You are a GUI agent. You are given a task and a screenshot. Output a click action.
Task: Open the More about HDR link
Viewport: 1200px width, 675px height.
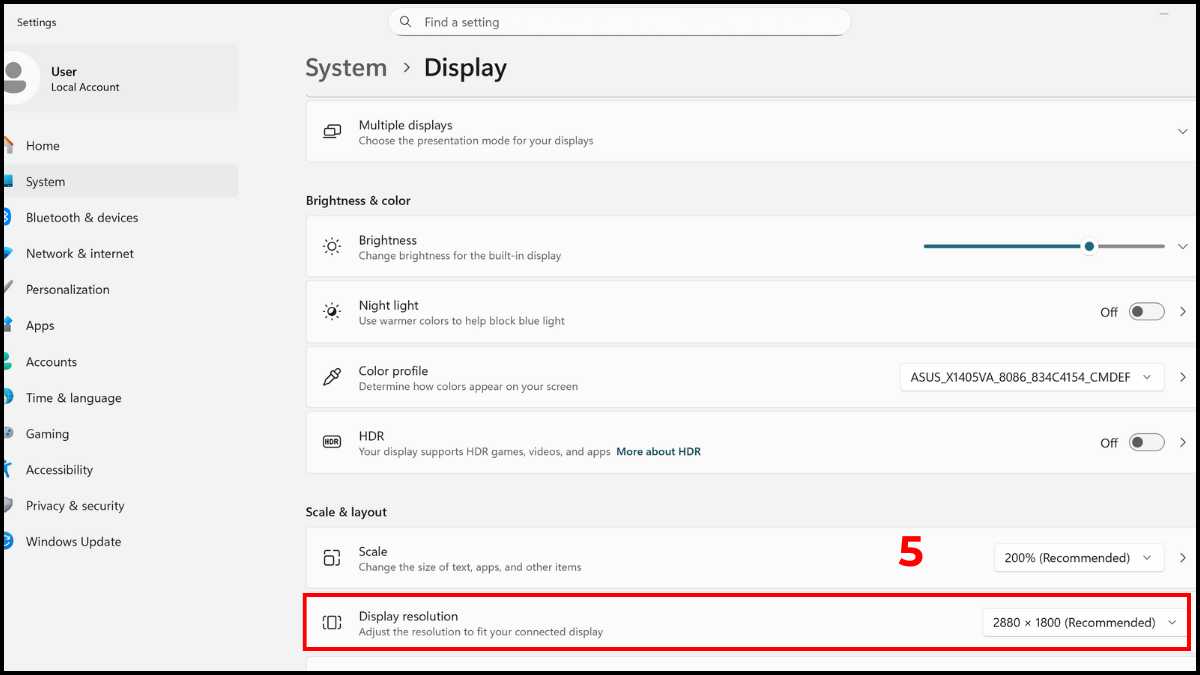point(658,452)
